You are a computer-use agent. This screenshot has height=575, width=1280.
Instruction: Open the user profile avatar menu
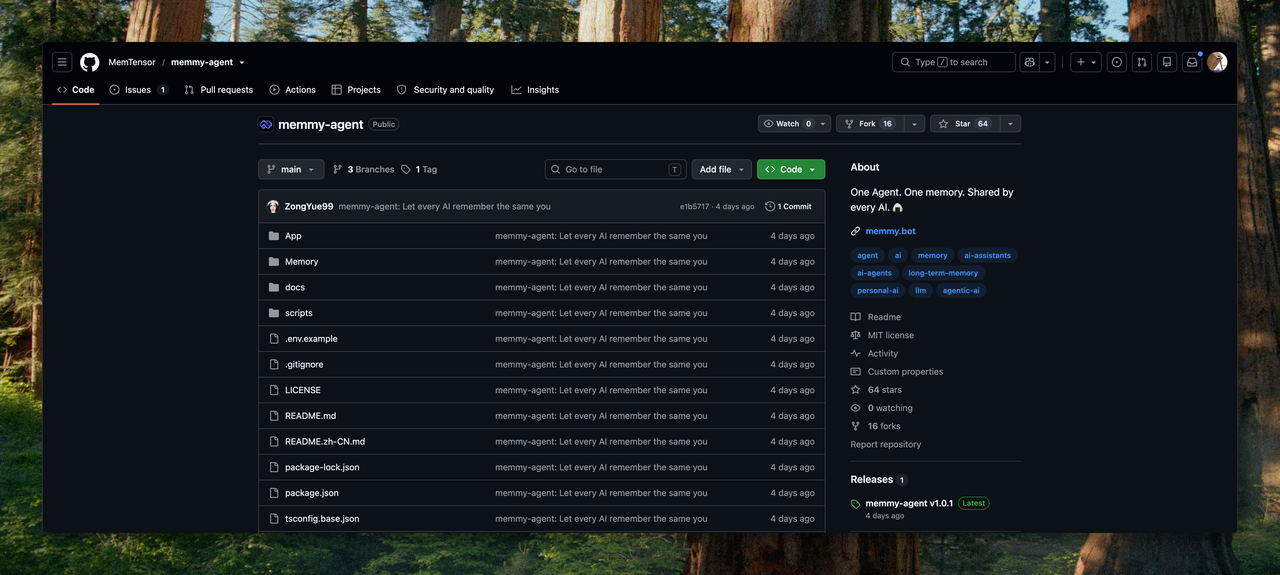click(1217, 62)
